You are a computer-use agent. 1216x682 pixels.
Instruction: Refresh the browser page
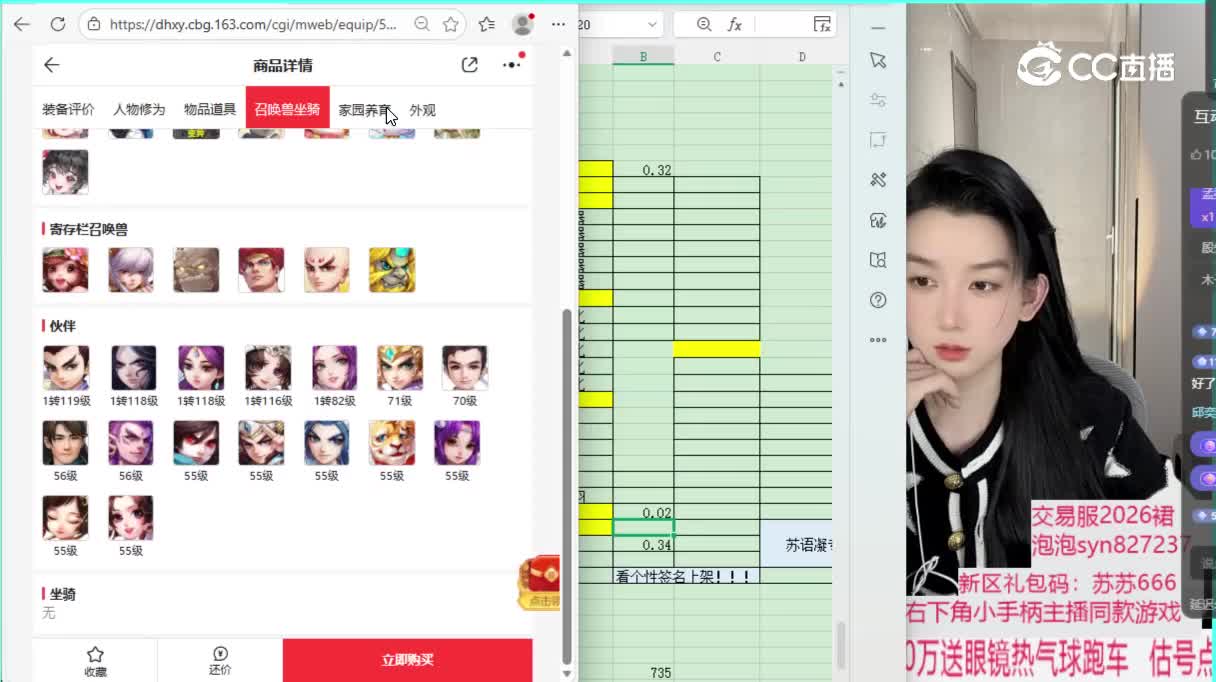pos(57,24)
